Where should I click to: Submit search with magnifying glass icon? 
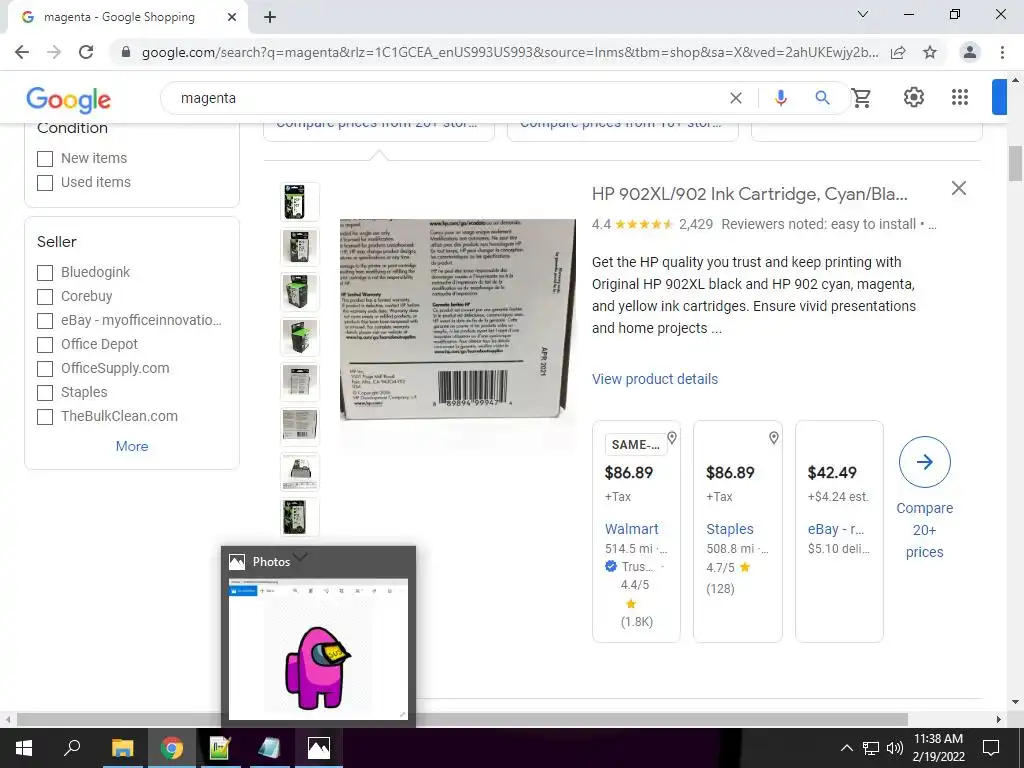[822, 98]
